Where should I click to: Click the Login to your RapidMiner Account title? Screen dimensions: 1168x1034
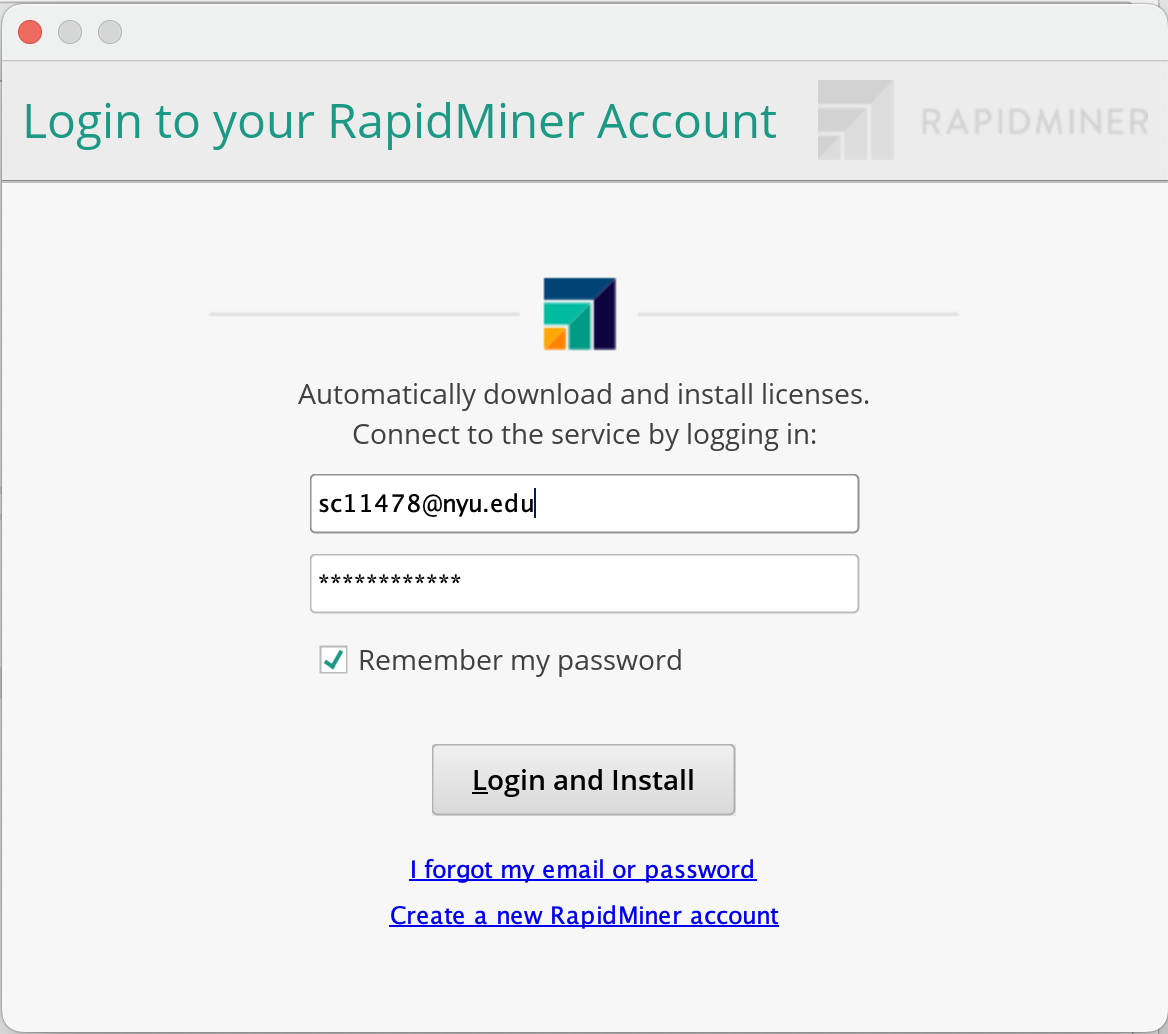coord(399,120)
